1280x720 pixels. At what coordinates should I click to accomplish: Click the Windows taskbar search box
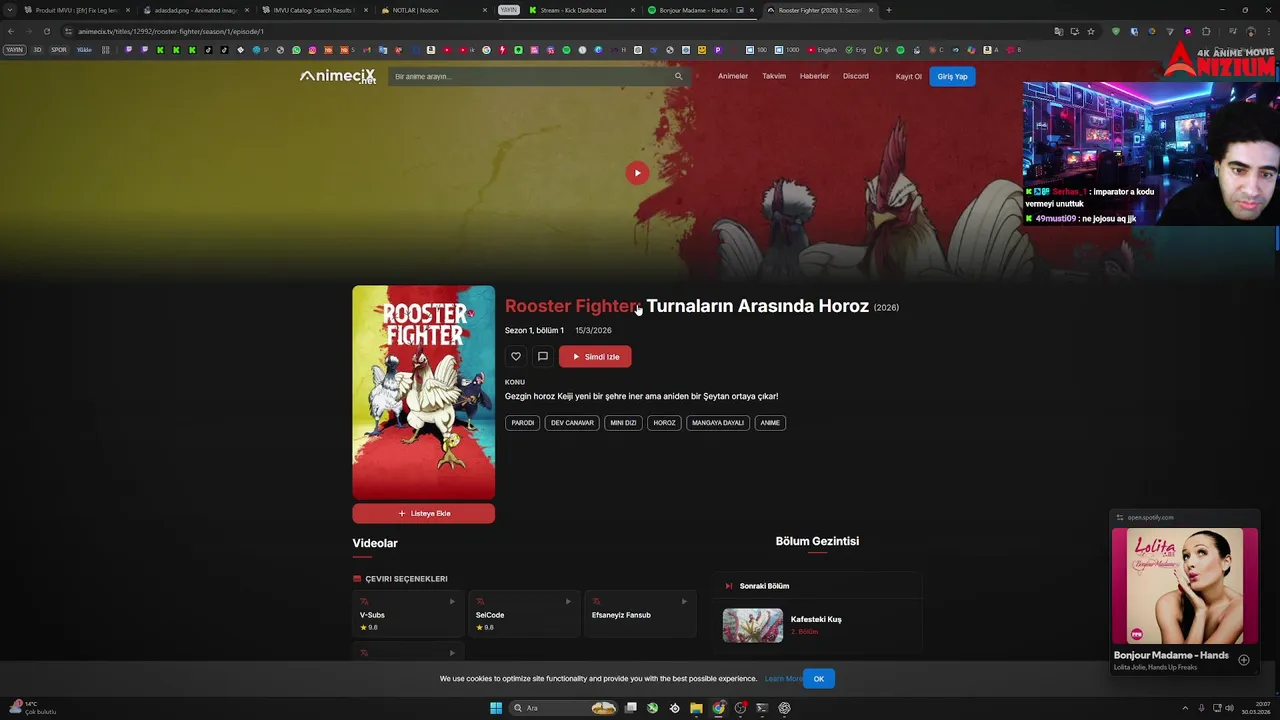[564, 708]
